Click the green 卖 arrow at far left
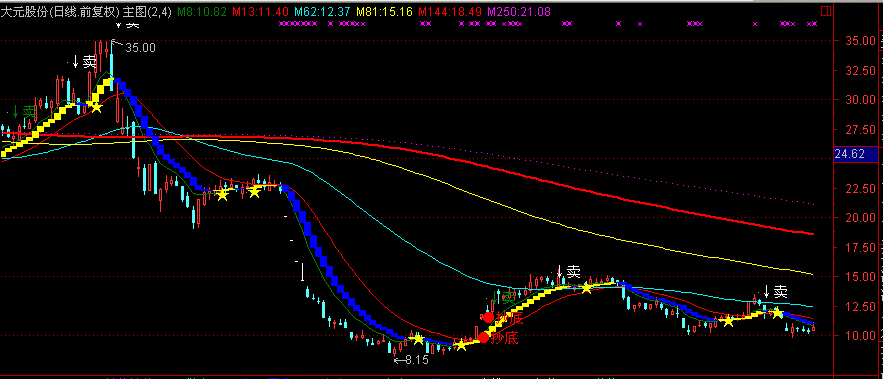 23,112
